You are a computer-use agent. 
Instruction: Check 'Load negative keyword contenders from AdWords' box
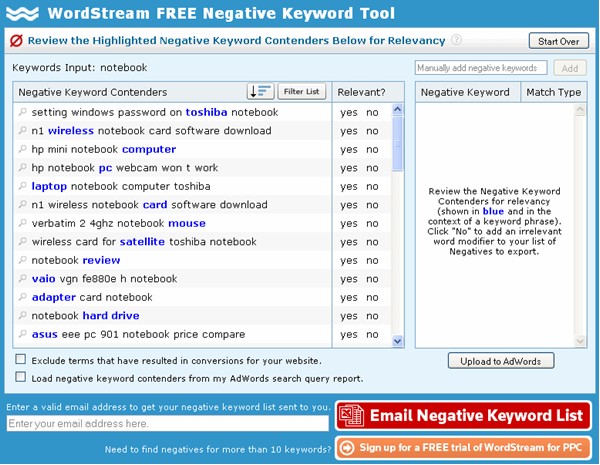[21, 377]
